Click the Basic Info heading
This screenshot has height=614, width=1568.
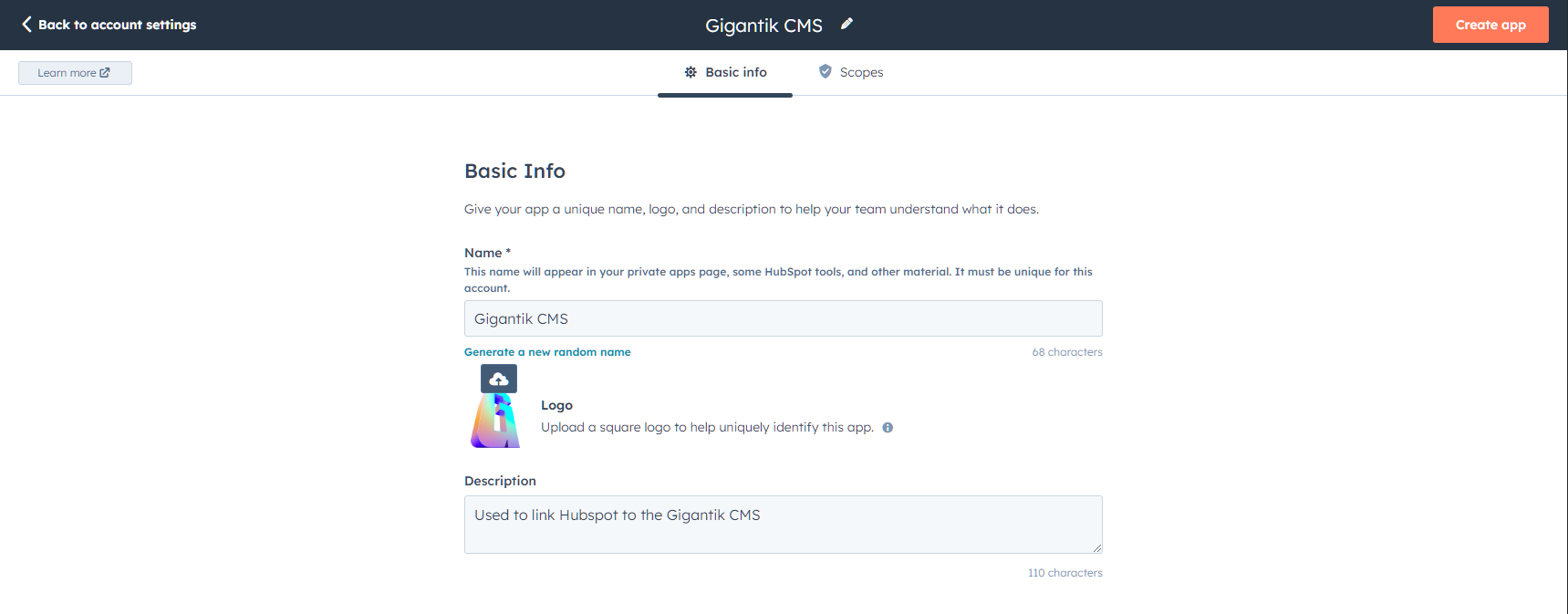[514, 171]
